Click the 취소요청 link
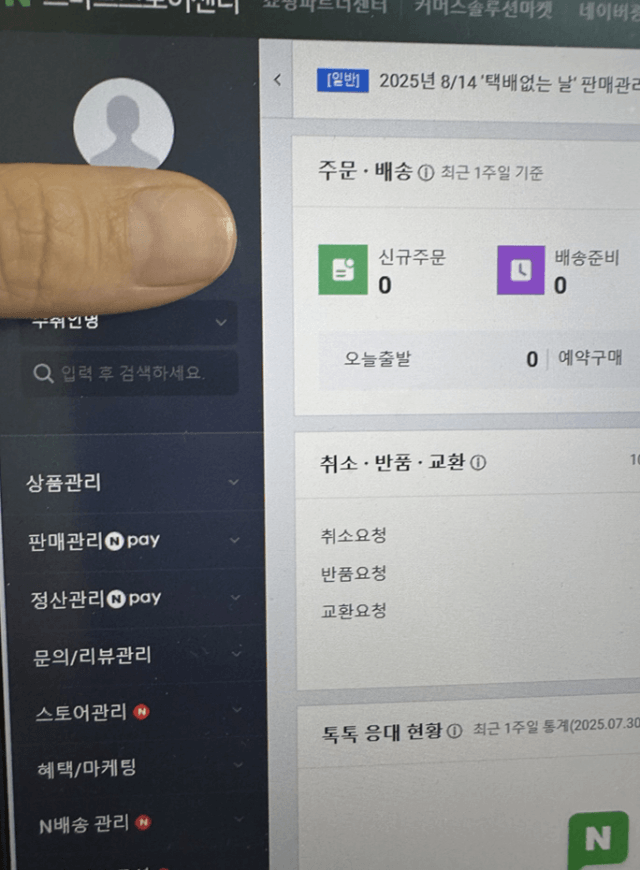Screen dimensions: 640x870 coord(354,535)
